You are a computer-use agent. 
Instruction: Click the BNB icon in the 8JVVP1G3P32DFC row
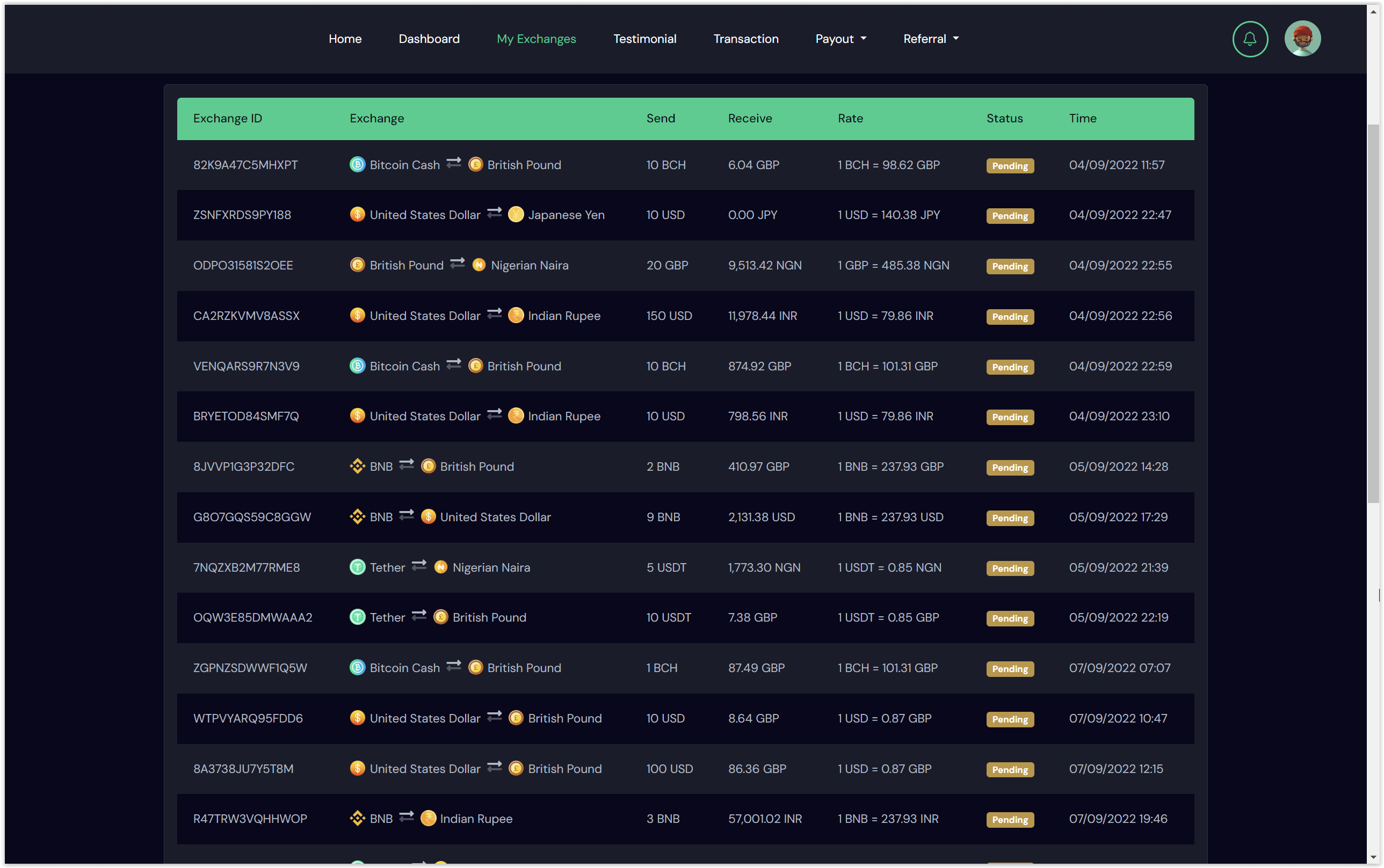point(358,466)
